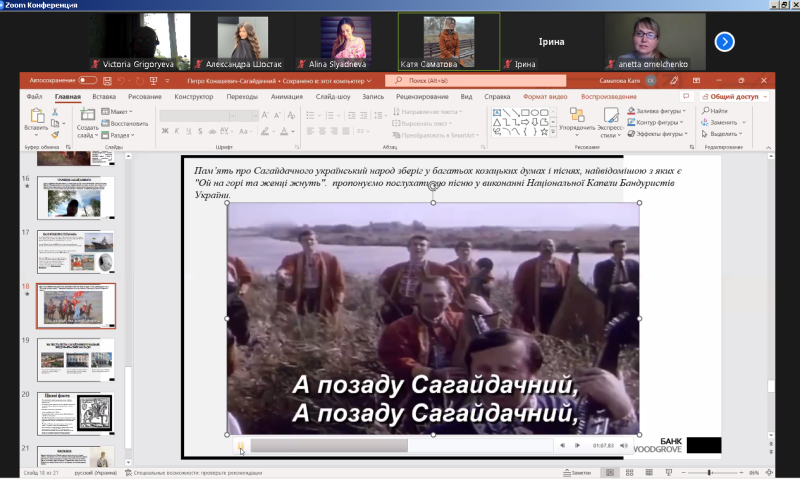The width and height of the screenshot is (800, 479).
Task: Click the blue next-participants arrow in Zoom
Action: 725,41
